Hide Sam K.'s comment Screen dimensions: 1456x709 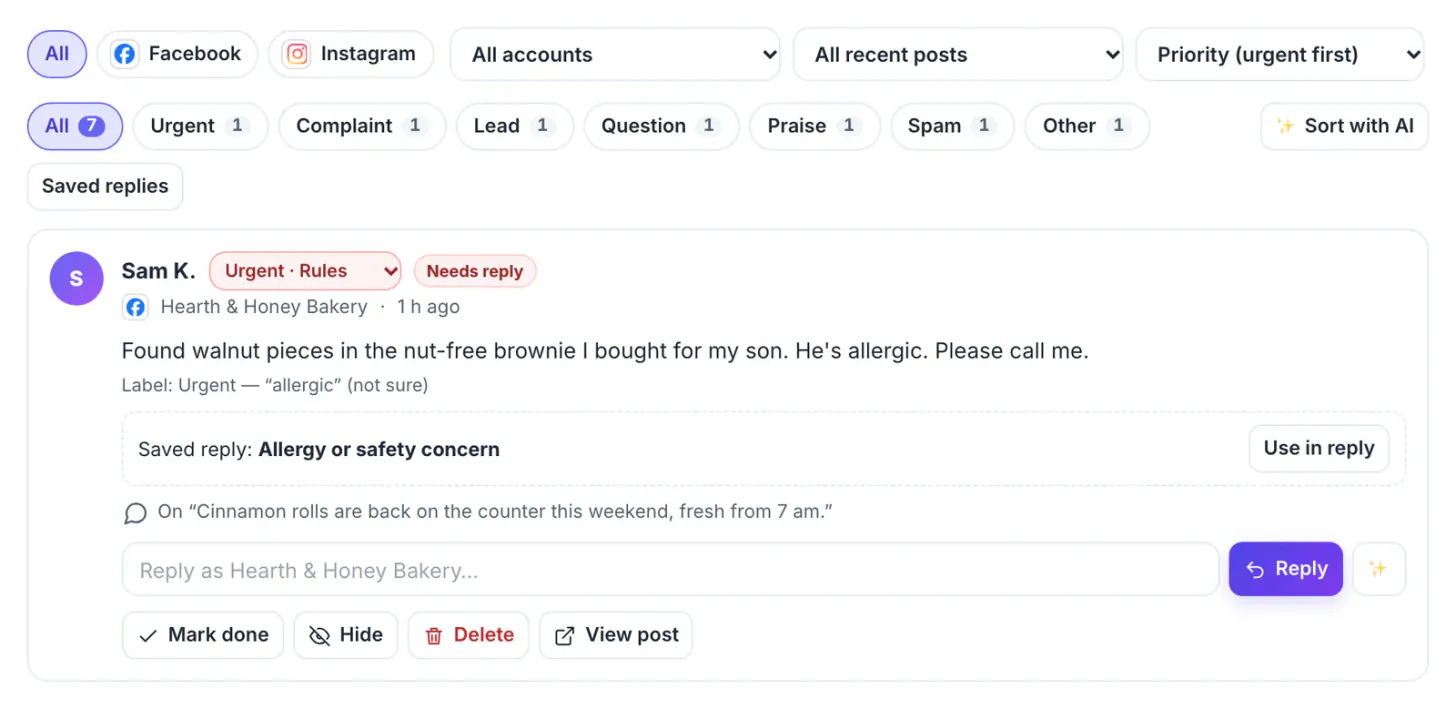click(346, 635)
